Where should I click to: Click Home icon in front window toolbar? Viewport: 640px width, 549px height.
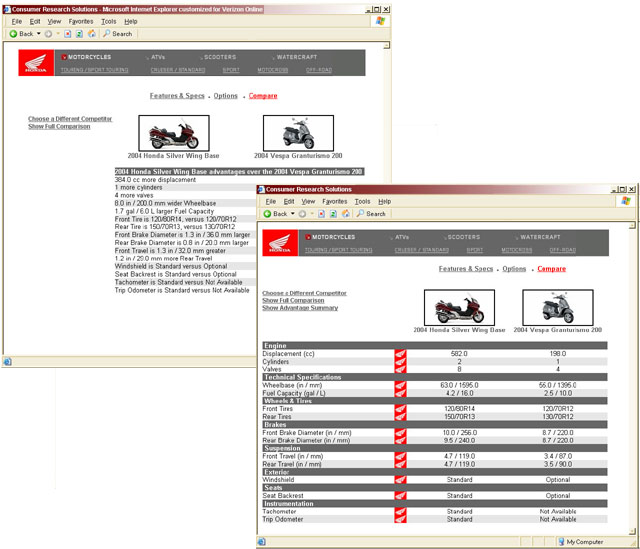(x=346, y=214)
